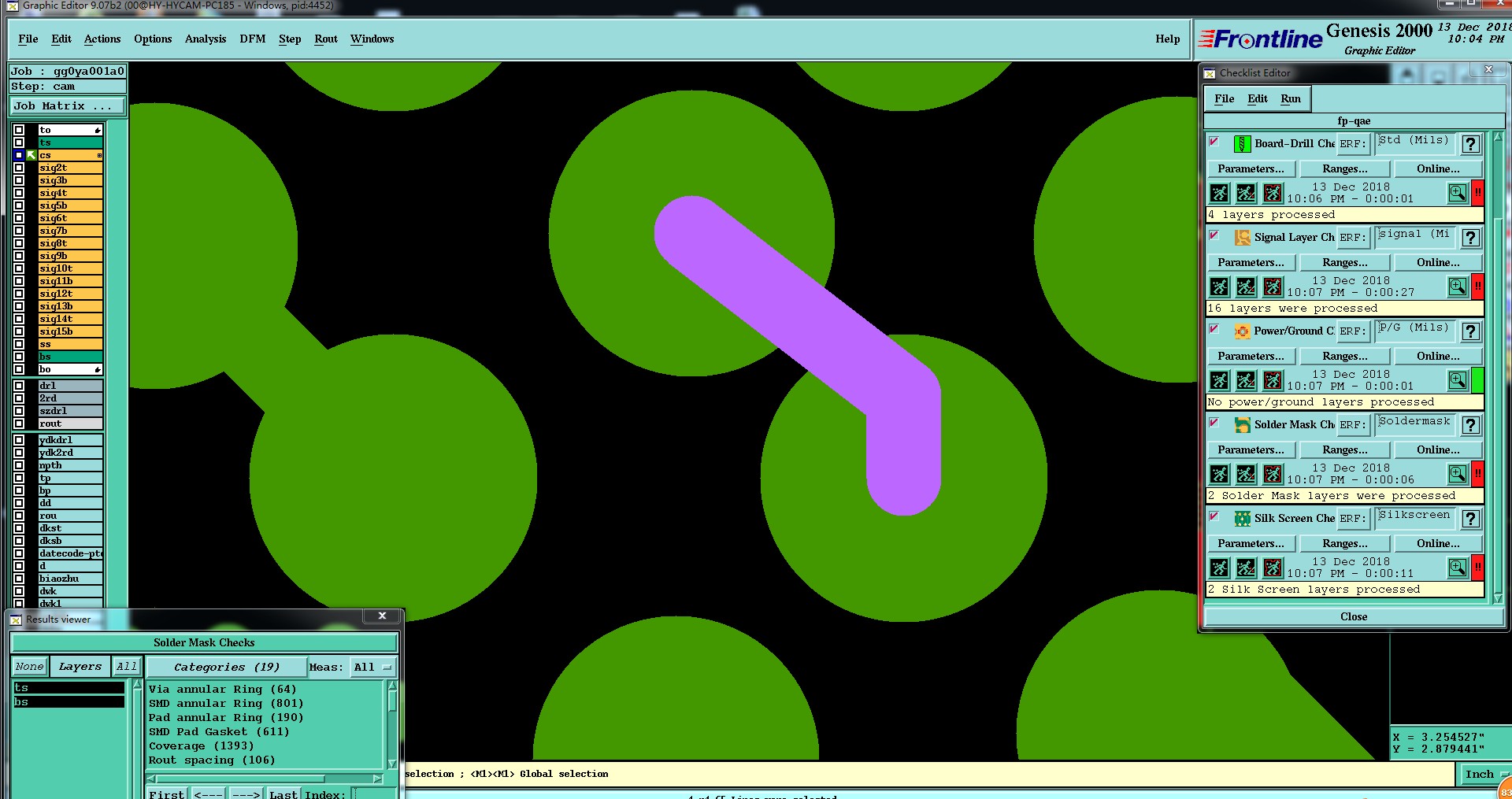Image resolution: width=1512 pixels, height=799 pixels.
Task: Click the Solder Mask Checks icon
Action: pos(1242,425)
